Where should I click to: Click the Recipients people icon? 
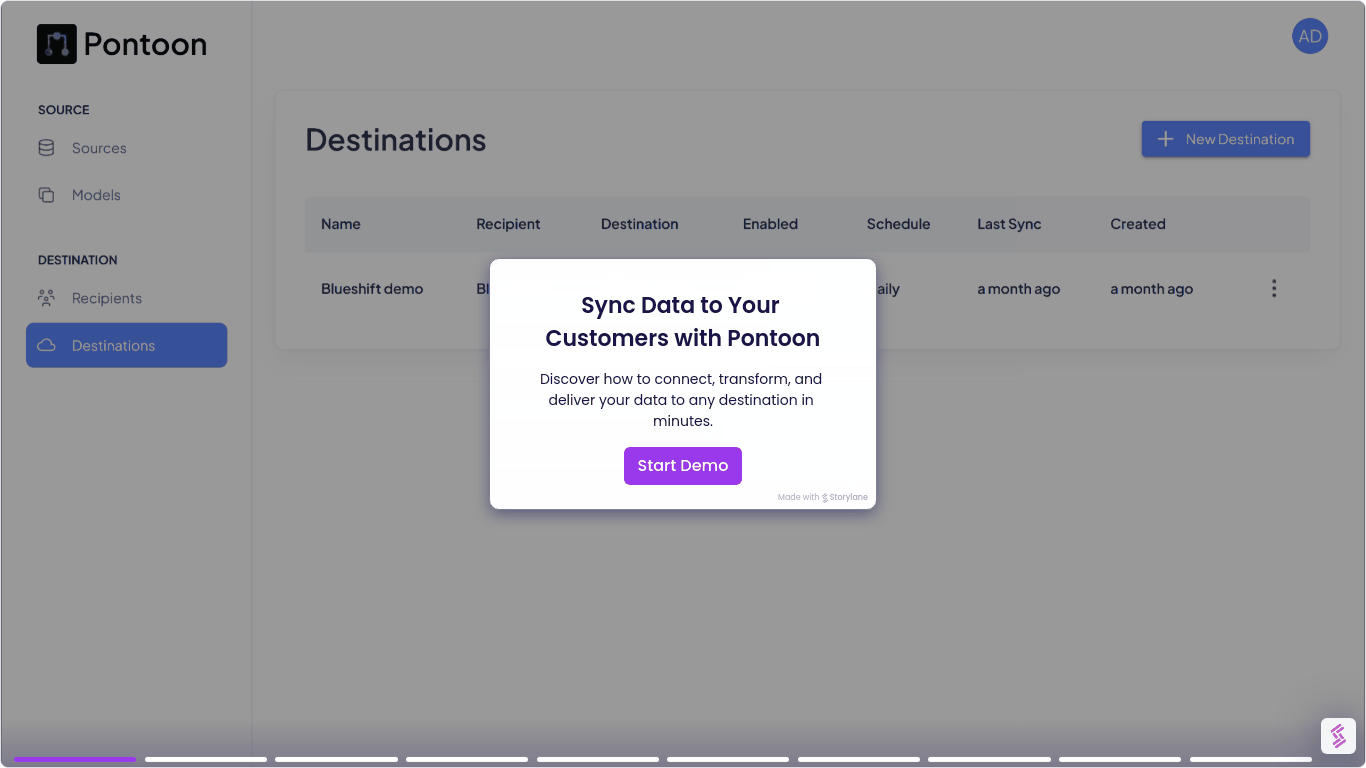tap(46, 298)
